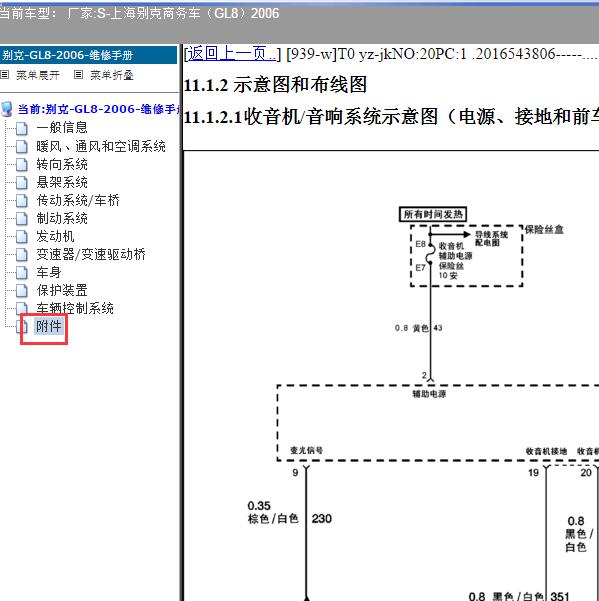
Task: Select the 附件 tree item
Action: (49, 327)
